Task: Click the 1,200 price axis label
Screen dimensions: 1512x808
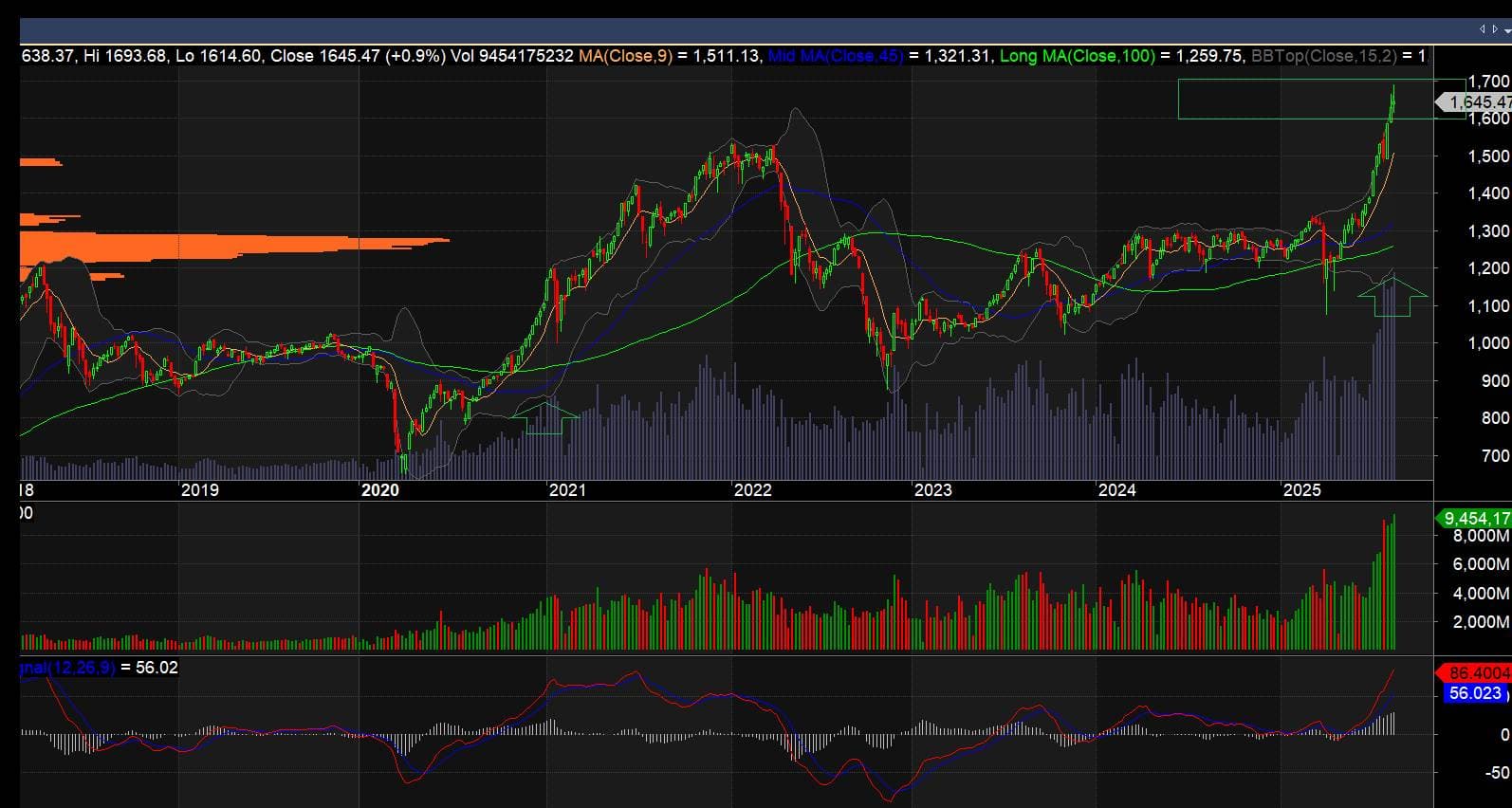Action: 1488,268
